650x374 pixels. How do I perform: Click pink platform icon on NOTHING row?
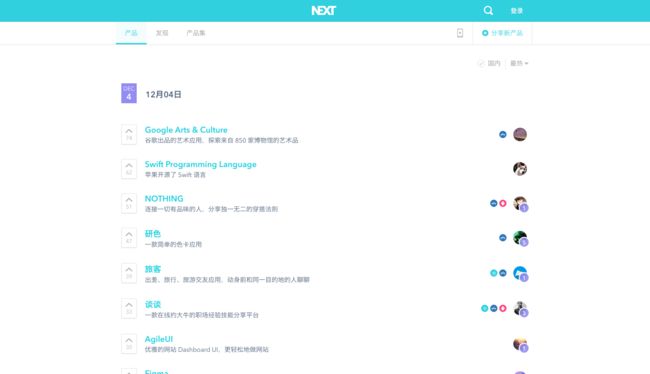(x=502, y=203)
